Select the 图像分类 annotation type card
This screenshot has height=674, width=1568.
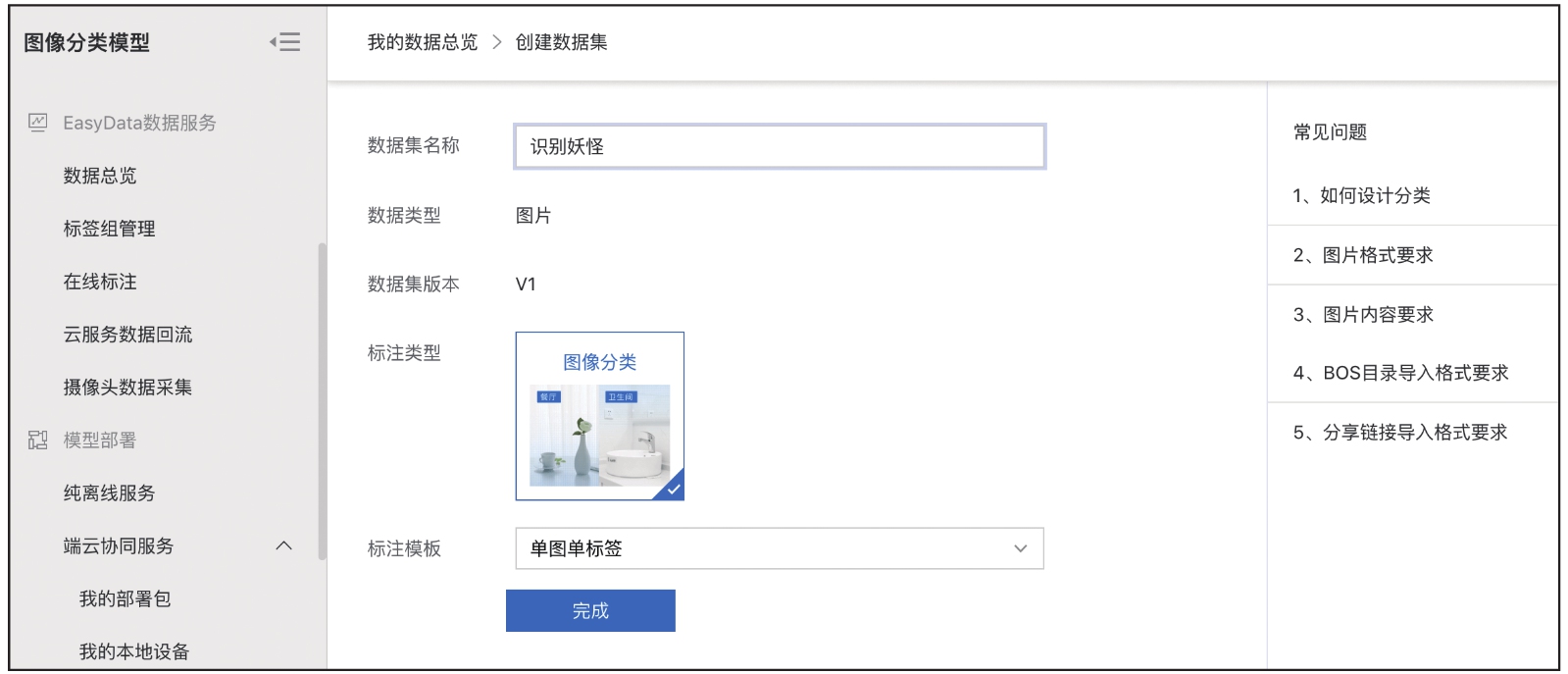(600, 416)
